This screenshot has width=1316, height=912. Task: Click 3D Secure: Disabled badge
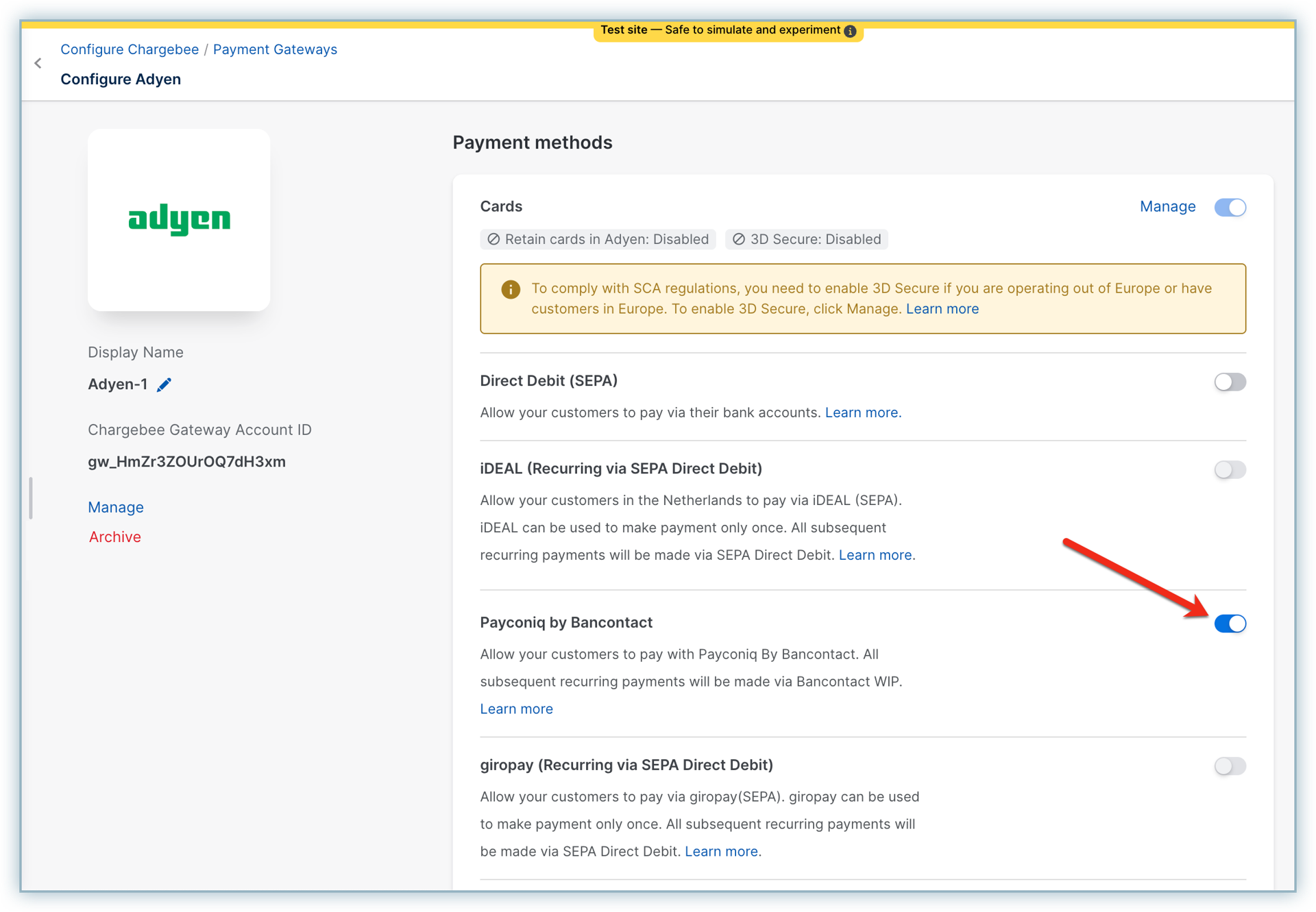tap(806, 240)
